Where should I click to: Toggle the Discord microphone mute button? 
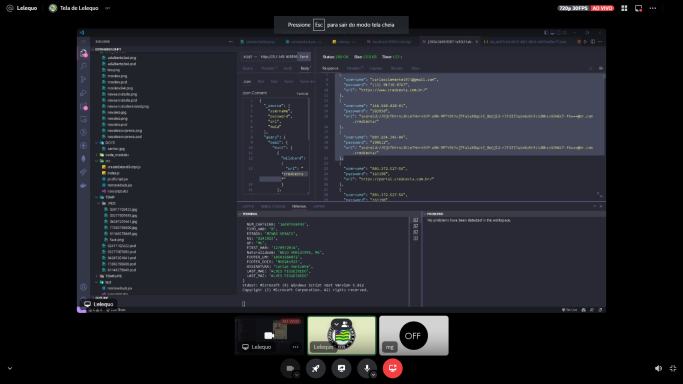tap(367, 368)
